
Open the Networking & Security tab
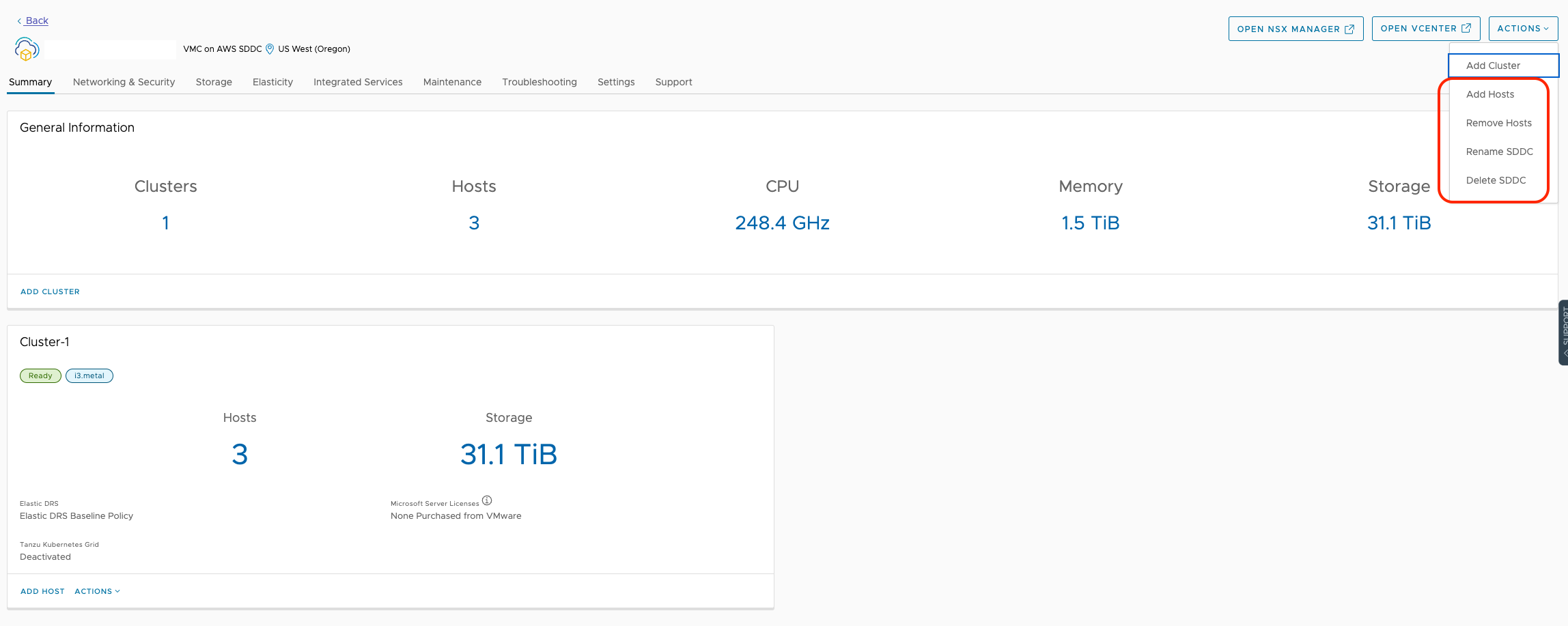tap(124, 82)
